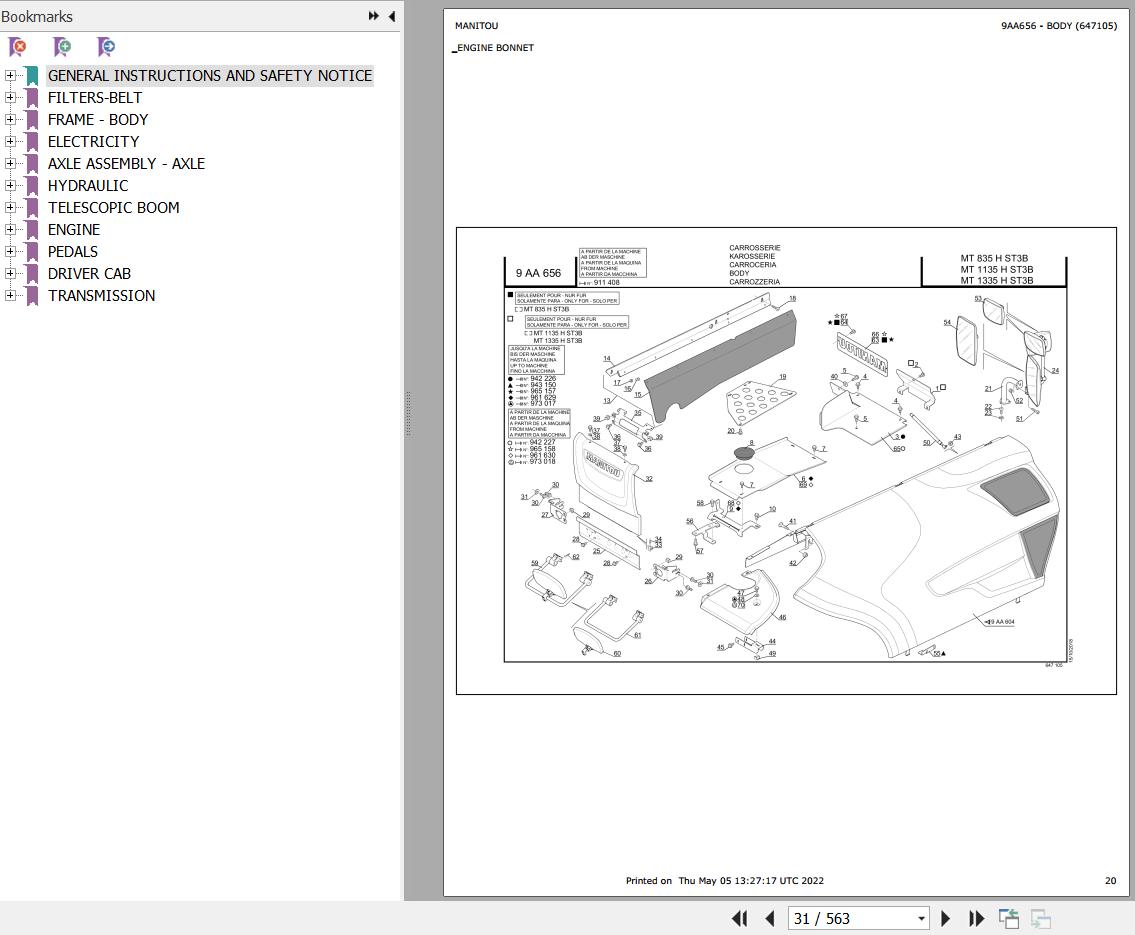Expand the ENGINE bookmark node
The height and width of the screenshot is (935, 1135).
click(9, 229)
